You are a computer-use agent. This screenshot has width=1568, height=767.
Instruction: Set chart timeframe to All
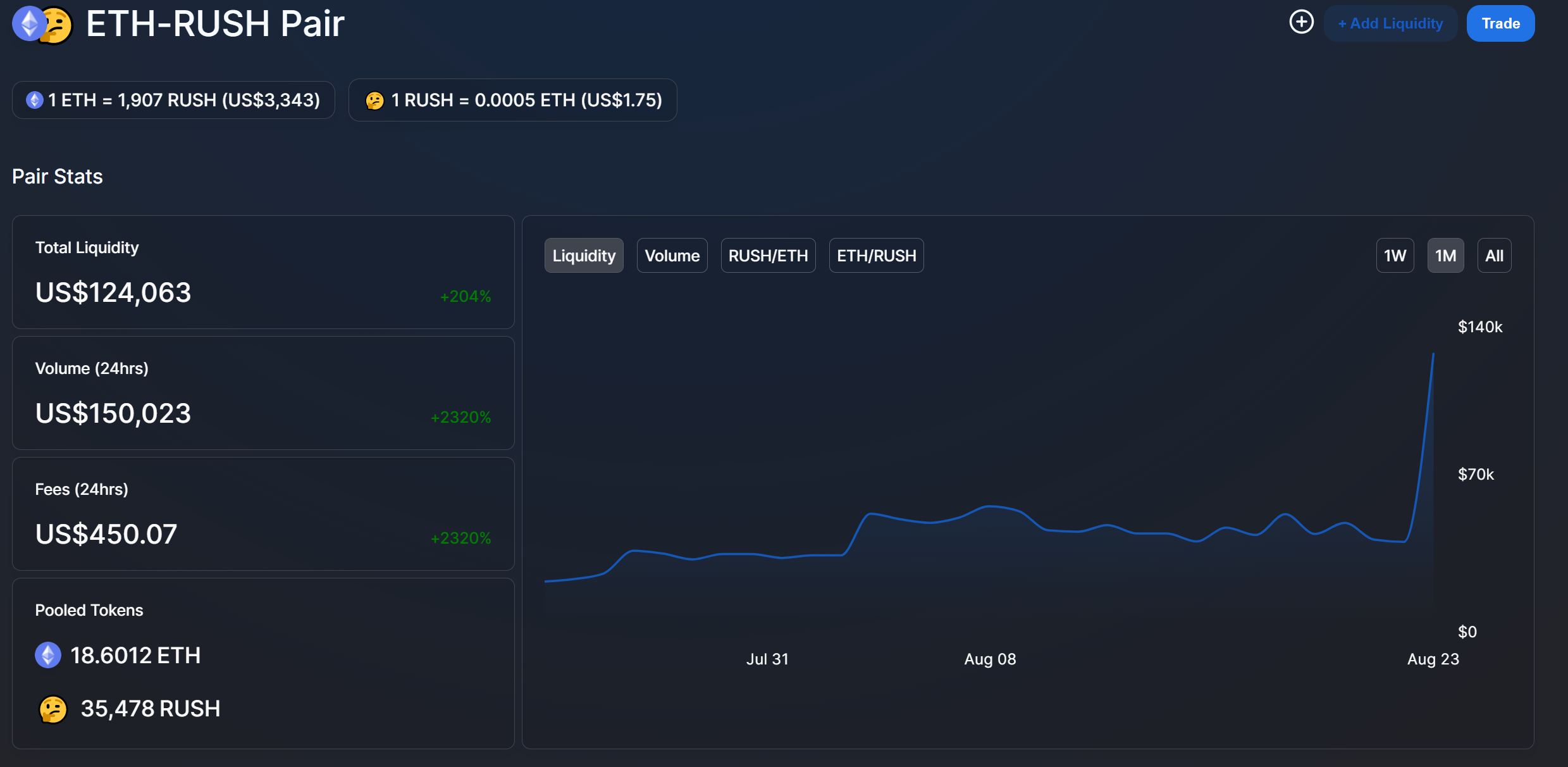(1494, 256)
